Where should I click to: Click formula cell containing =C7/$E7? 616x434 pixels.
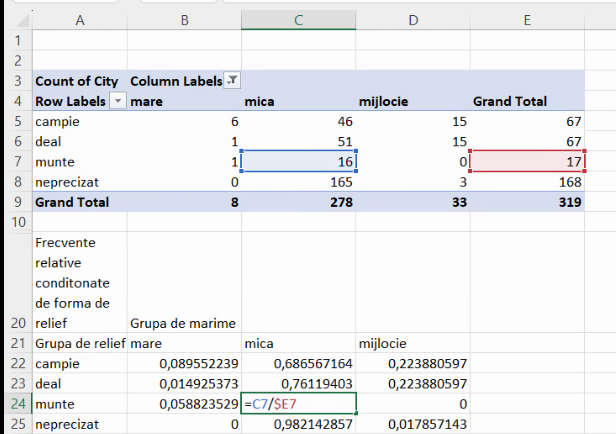299,404
